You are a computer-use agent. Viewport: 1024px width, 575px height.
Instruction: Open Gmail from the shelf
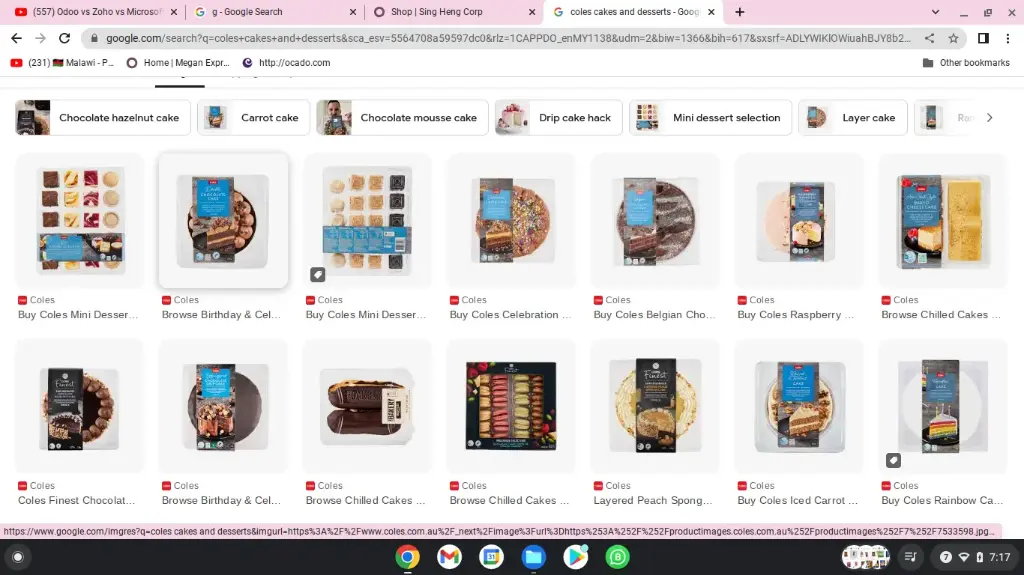click(x=449, y=557)
